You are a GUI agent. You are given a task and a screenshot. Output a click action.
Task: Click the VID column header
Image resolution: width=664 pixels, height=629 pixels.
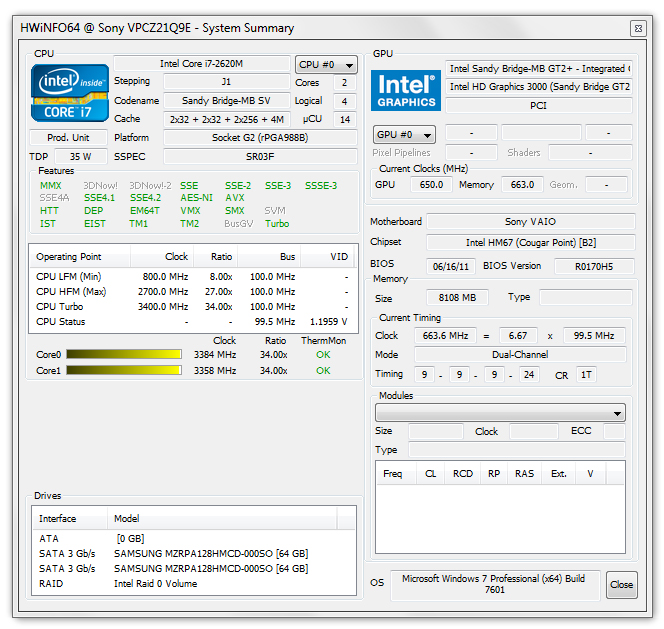coord(327,257)
